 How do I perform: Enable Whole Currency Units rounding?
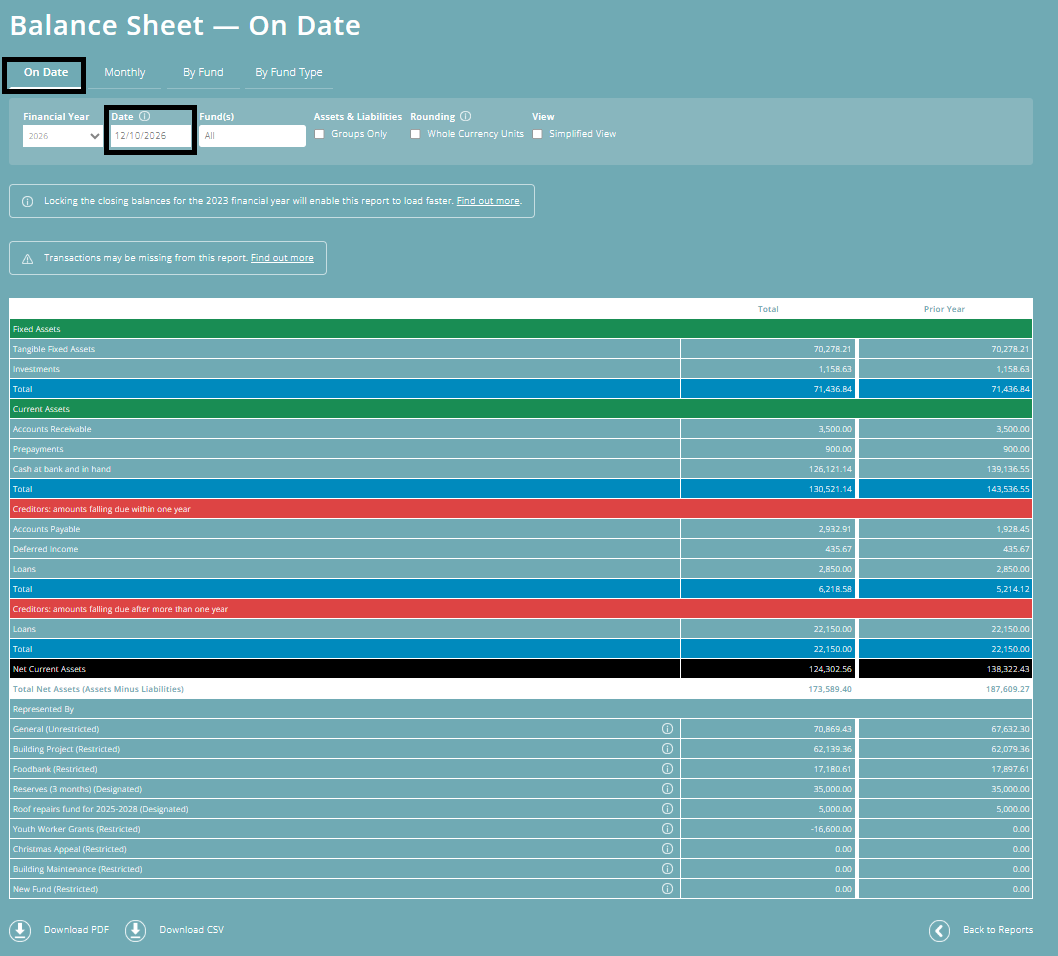point(415,134)
